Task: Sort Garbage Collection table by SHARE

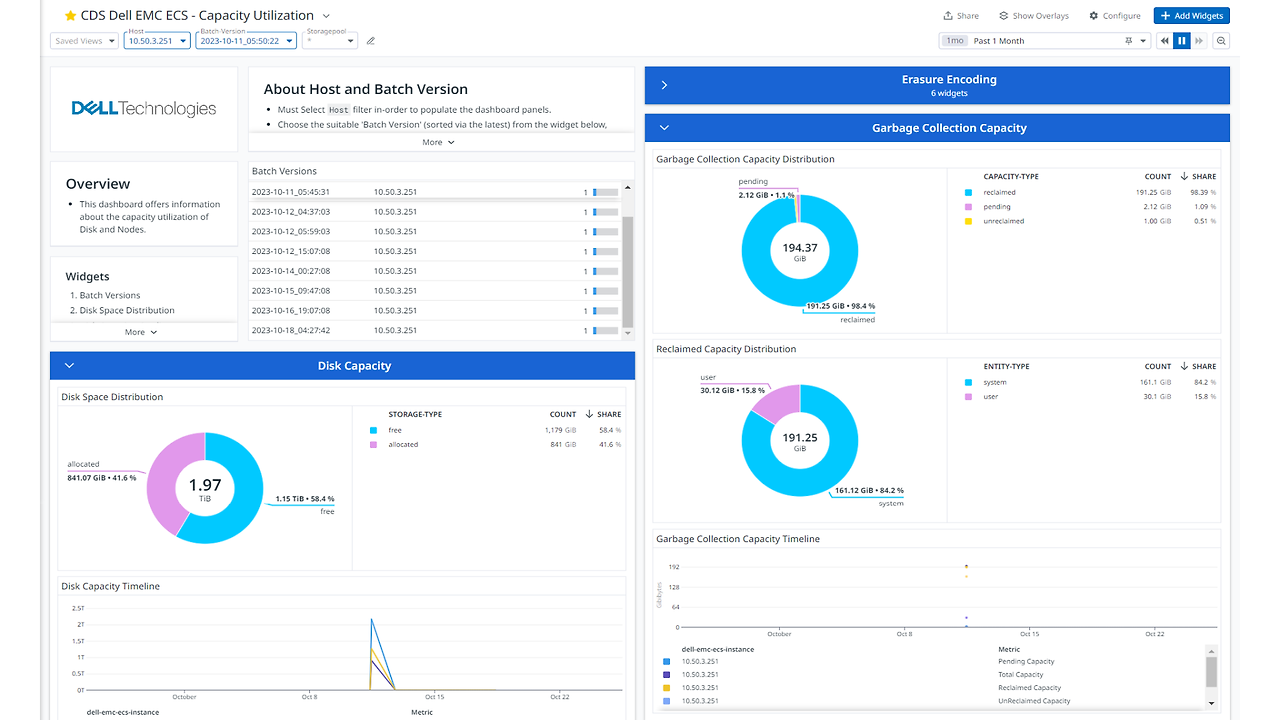Action: pos(1198,176)
